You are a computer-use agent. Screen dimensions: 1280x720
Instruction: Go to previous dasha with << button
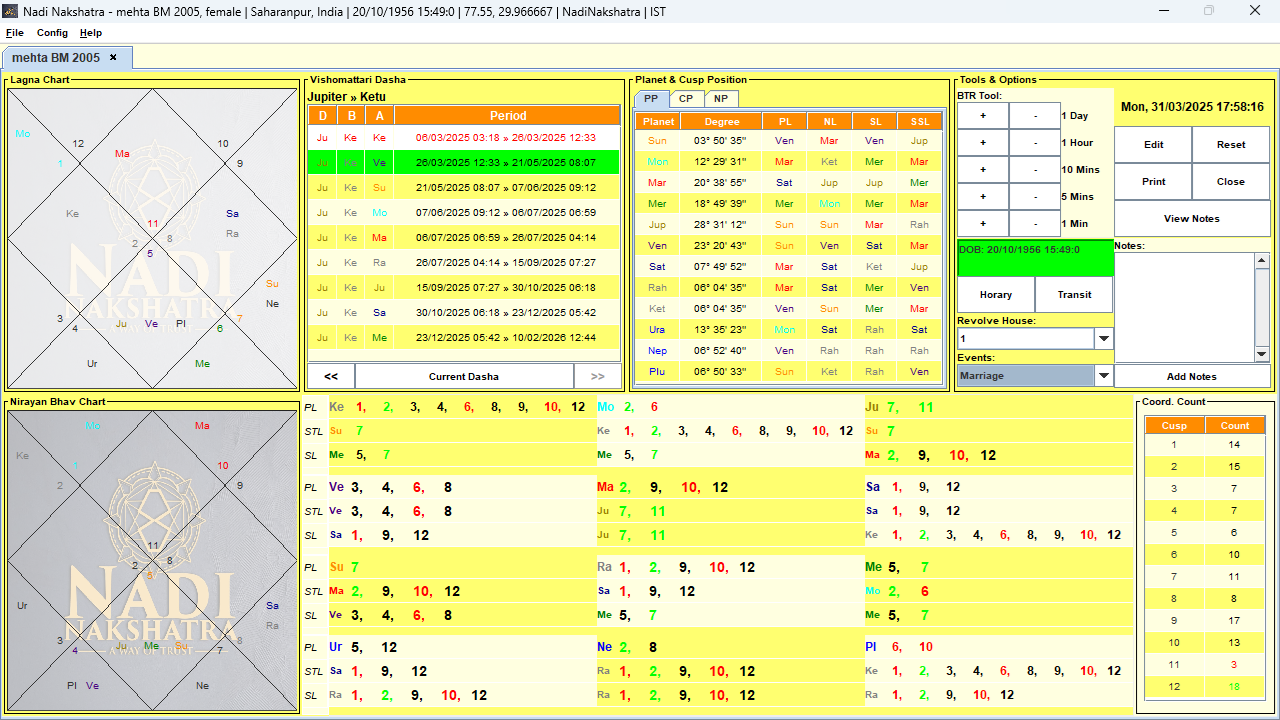click(x=331, y=376)
